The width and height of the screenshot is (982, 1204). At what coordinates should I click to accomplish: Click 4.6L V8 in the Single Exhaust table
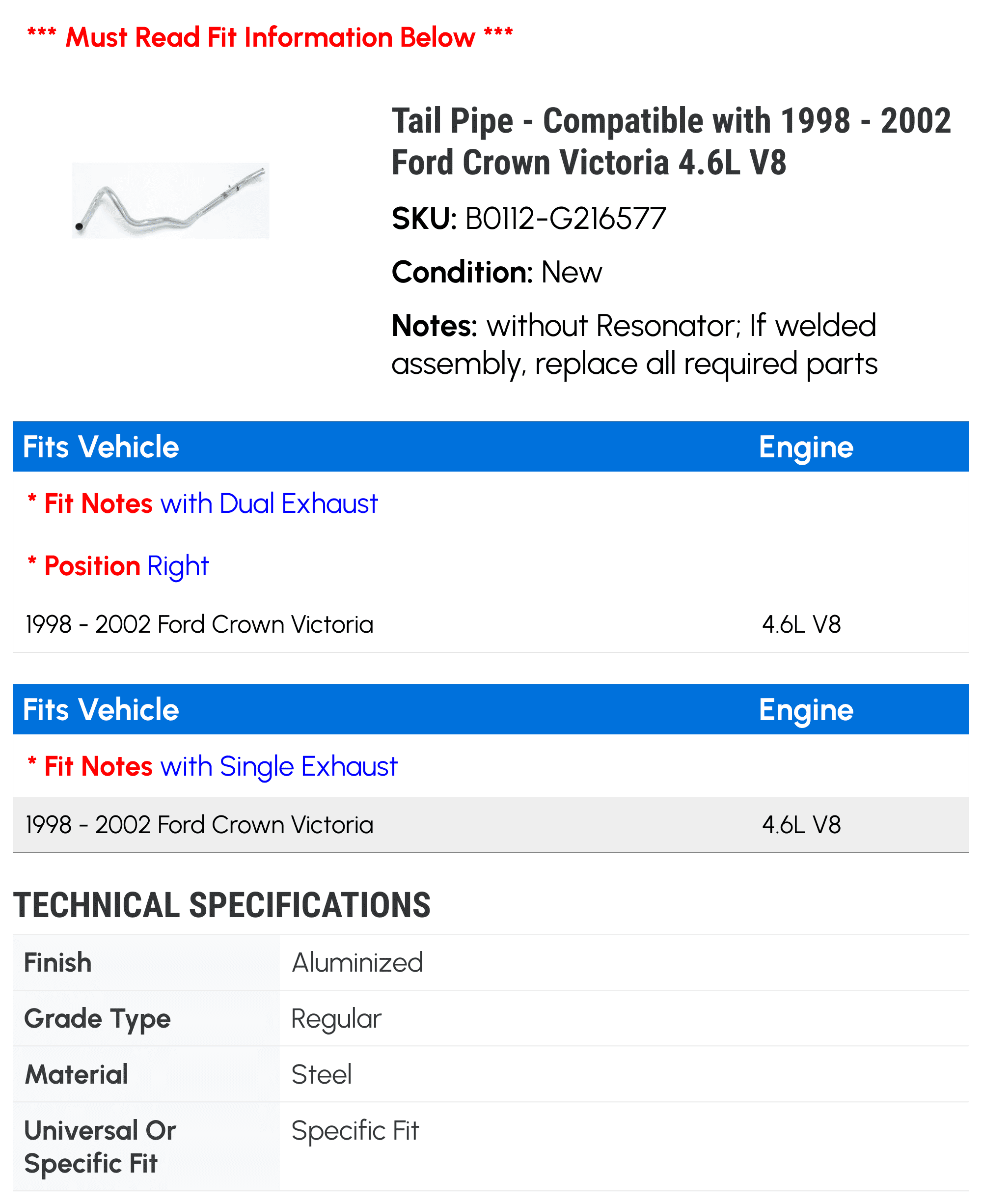point(801,825)
